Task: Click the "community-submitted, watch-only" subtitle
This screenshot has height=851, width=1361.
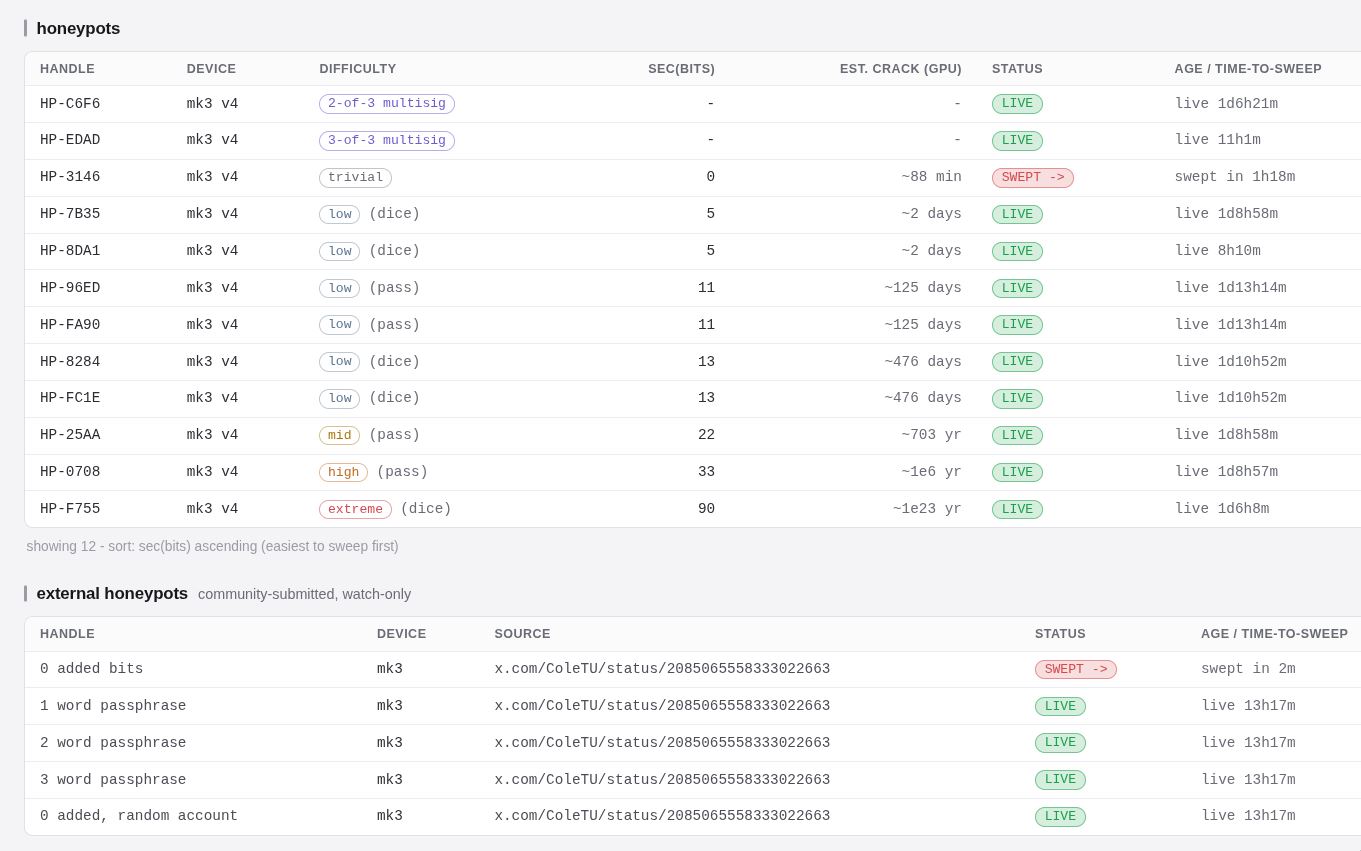Action: (x=304, y=594)
